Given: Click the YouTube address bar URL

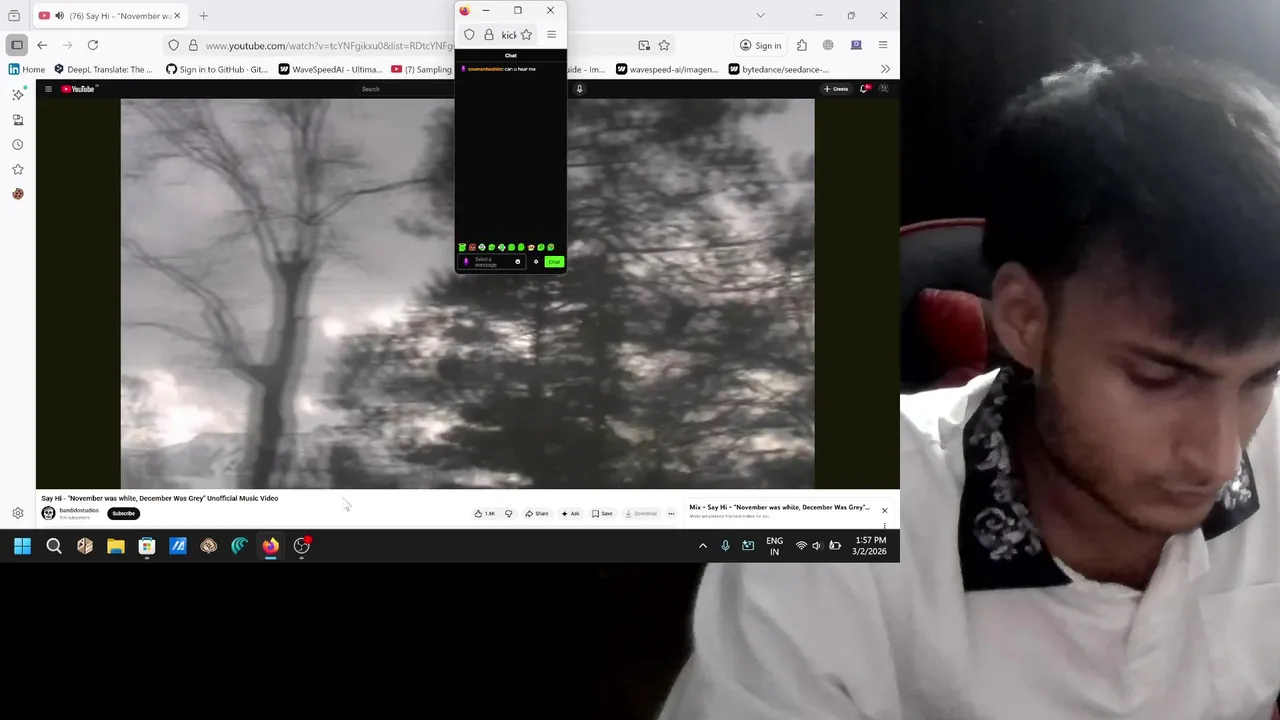Looking at the screenshot, I should click(x=329, y=45).
